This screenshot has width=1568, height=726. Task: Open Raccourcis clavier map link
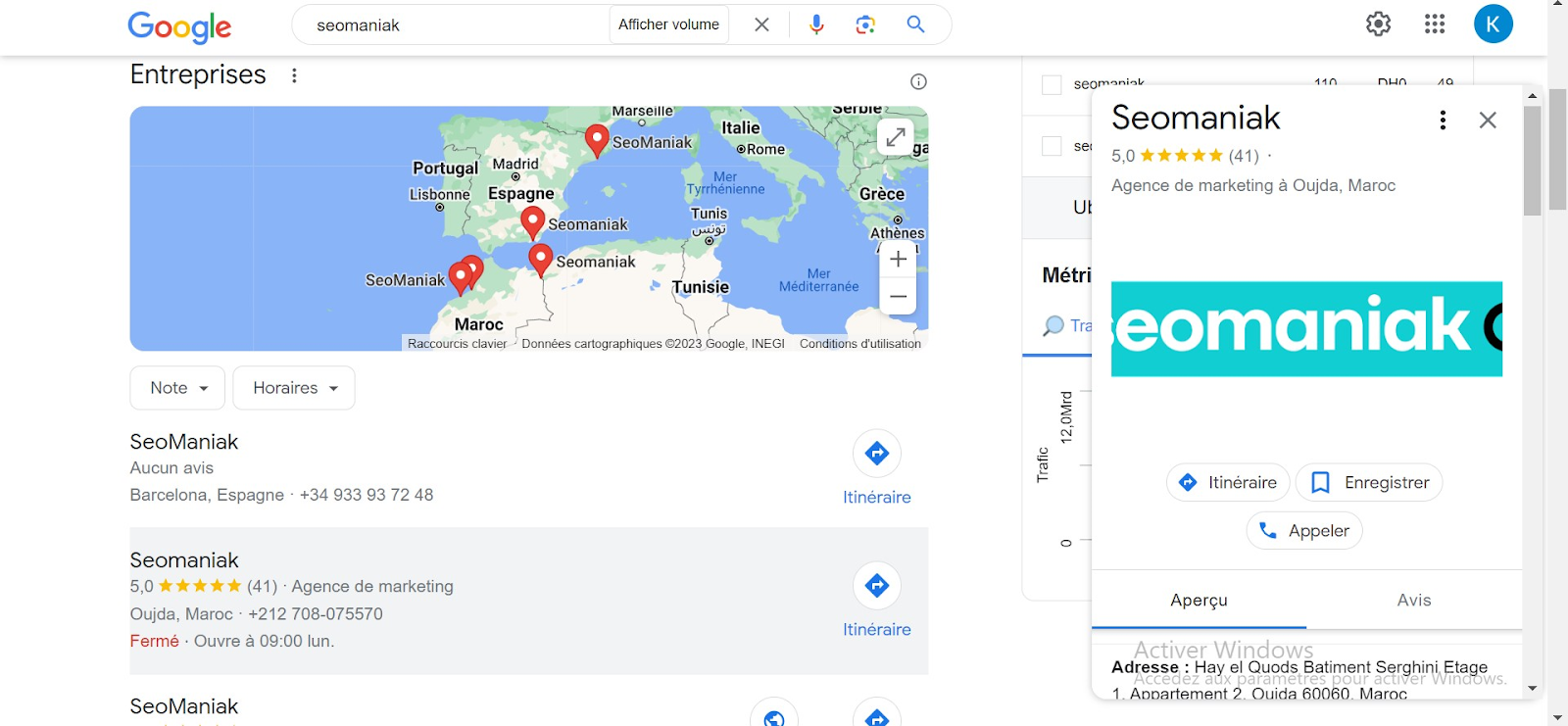coord(458,344)
